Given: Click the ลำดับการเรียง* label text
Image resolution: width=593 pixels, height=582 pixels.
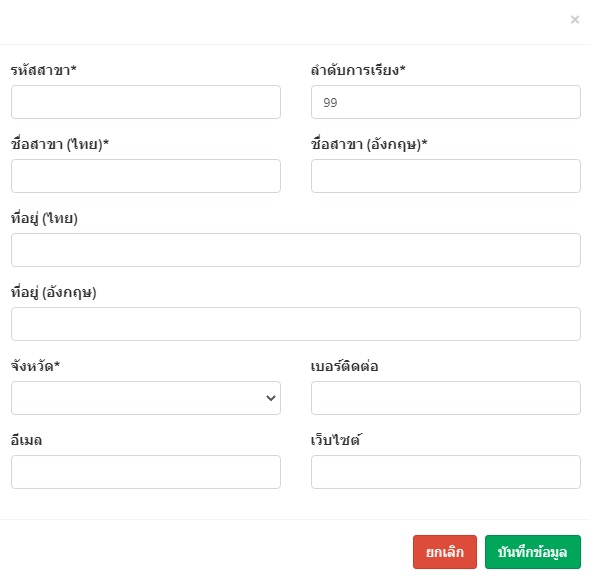Looking at the screenshot, I should (358, 70).
